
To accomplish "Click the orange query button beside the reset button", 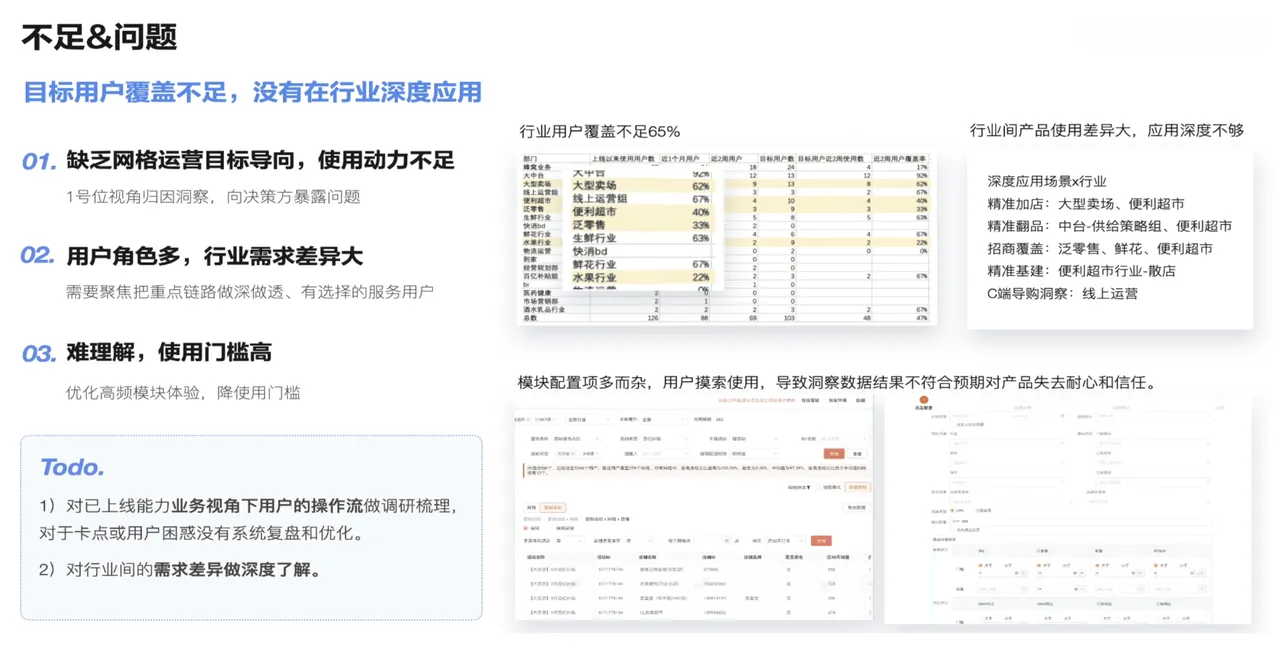I will point(834,453).
